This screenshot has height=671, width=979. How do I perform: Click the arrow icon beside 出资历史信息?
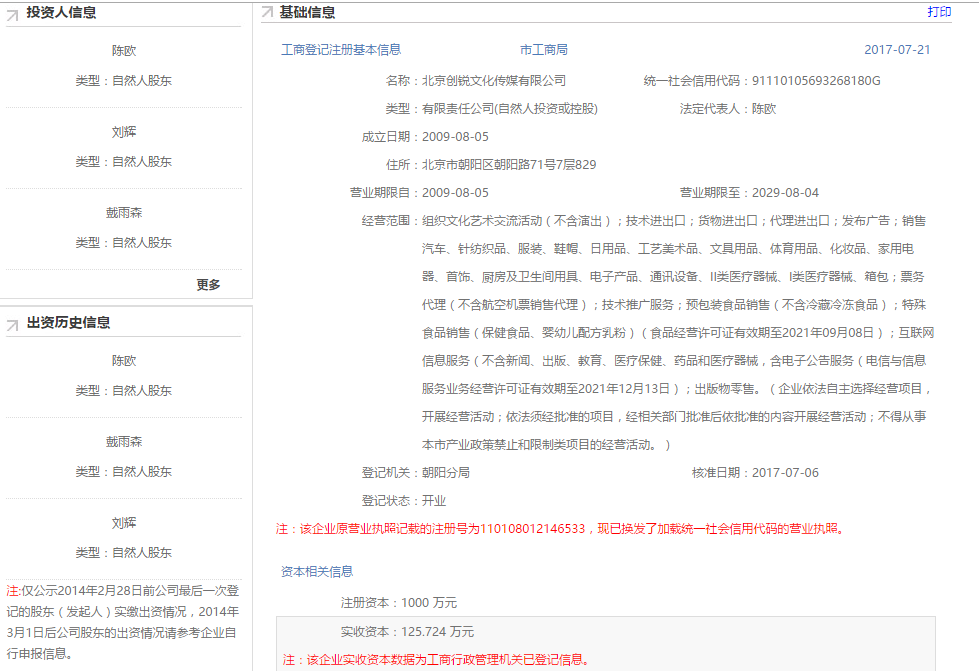click(x=12, y=325)
